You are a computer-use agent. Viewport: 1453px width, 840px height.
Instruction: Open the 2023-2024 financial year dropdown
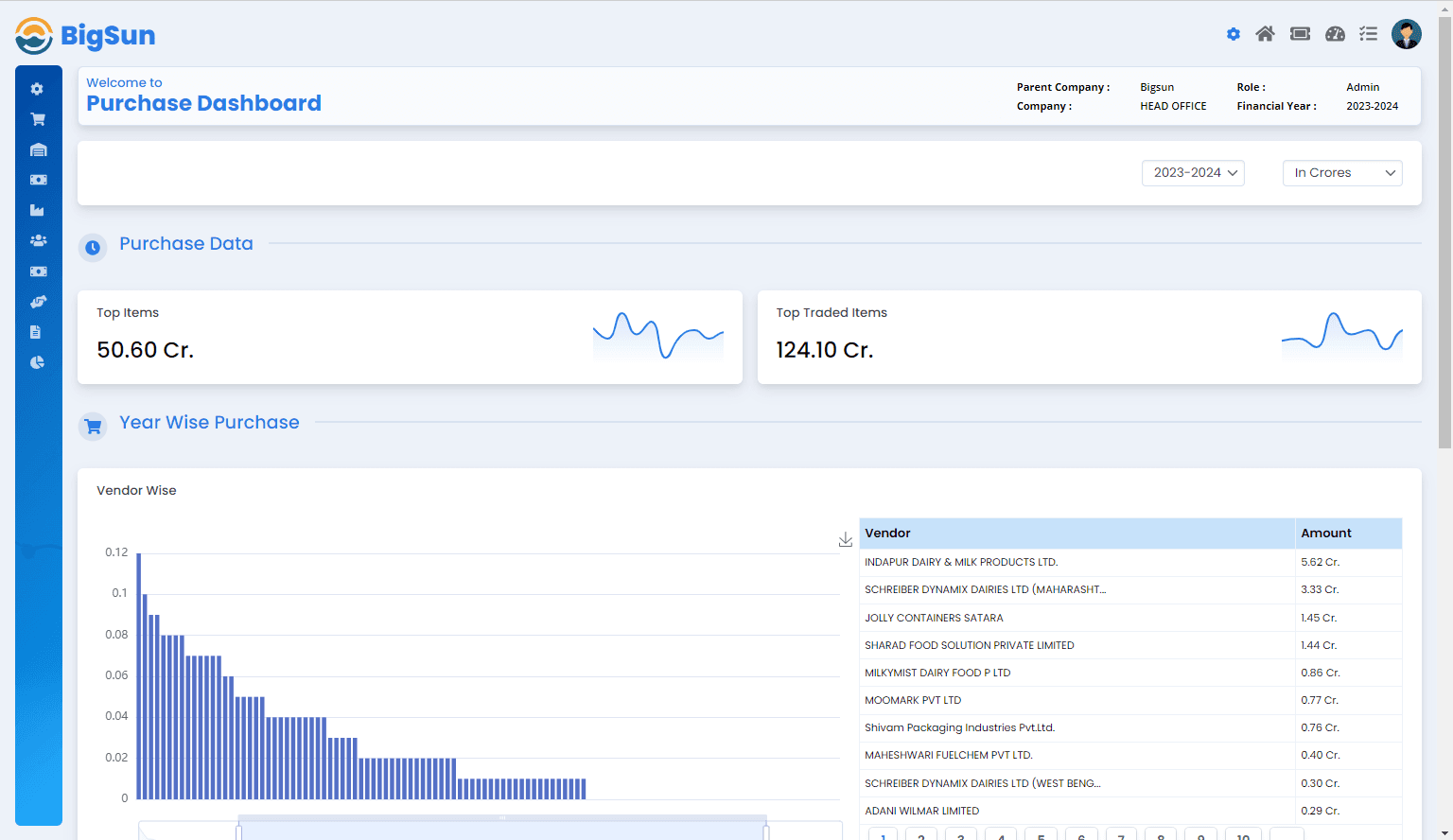click(1193, 173)
